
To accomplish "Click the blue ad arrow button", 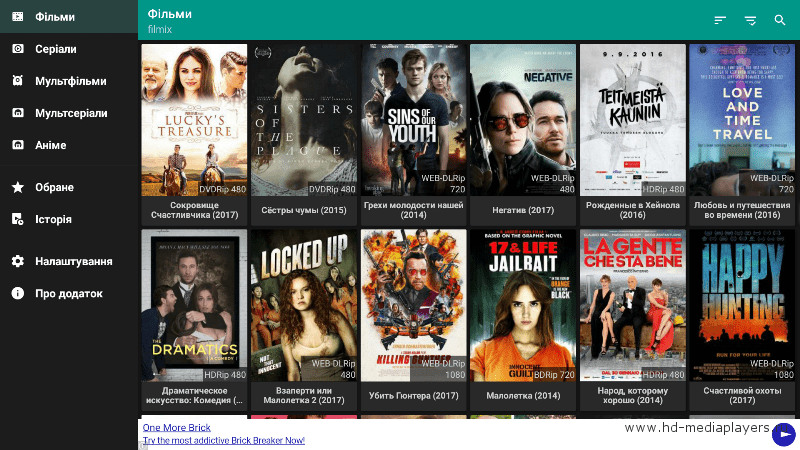I will coord(784,435).
